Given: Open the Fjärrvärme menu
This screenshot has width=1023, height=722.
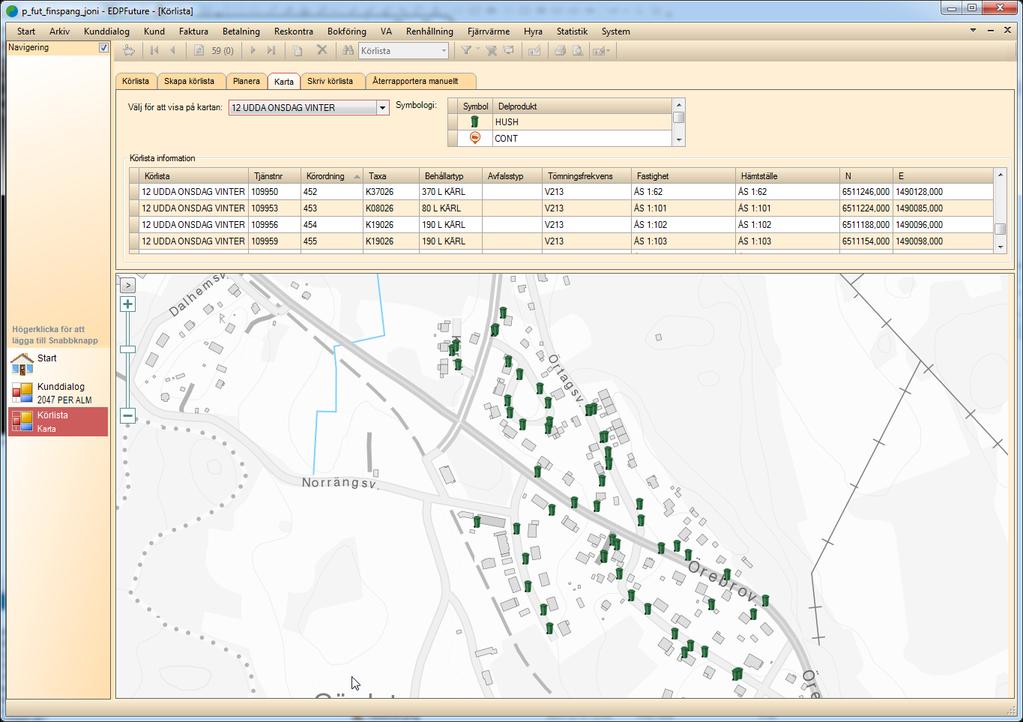Looking at the screenshot, I should (489, 31).
